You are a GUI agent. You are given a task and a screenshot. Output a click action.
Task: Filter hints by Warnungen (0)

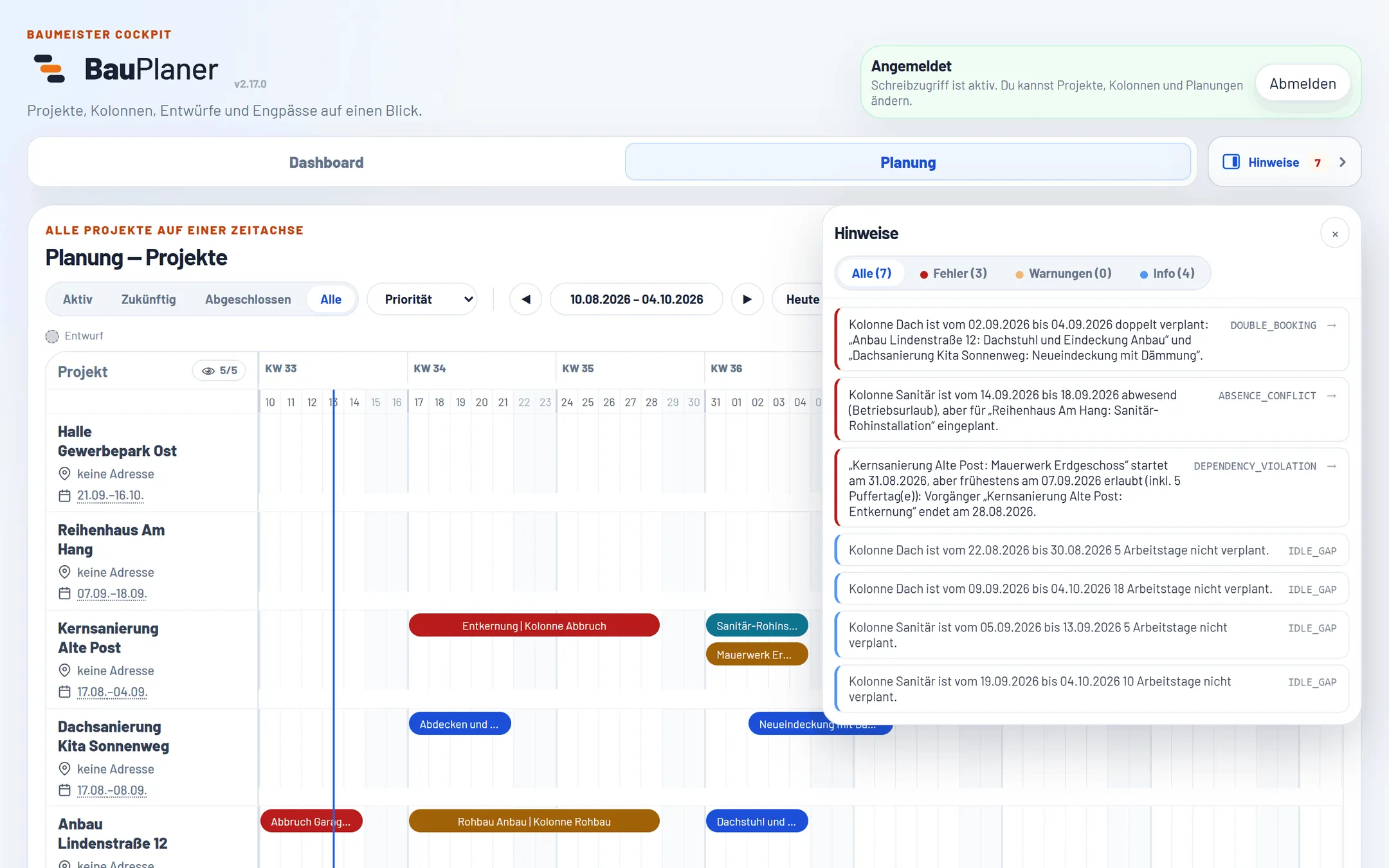[x=1064, y=273]
